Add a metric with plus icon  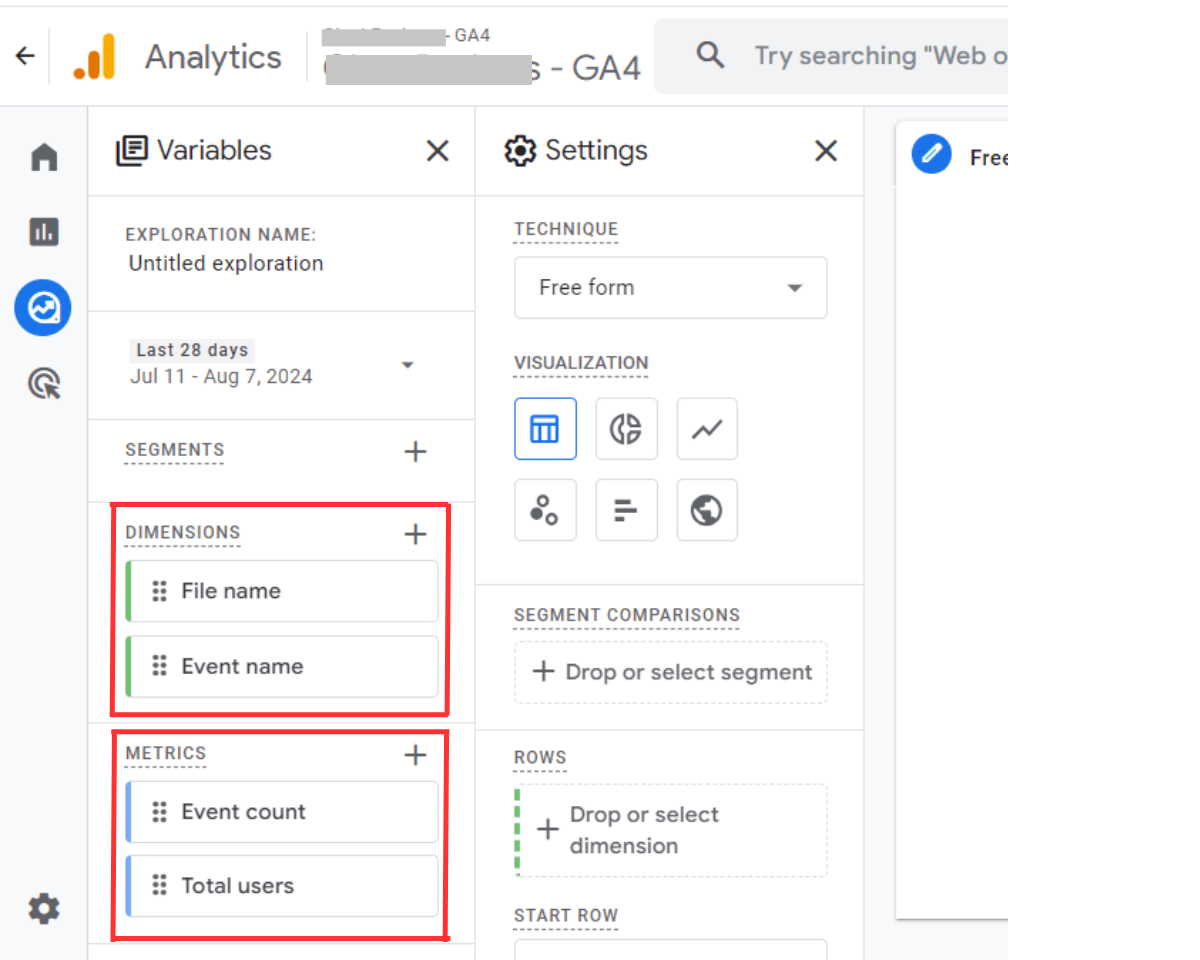(415, 754)
